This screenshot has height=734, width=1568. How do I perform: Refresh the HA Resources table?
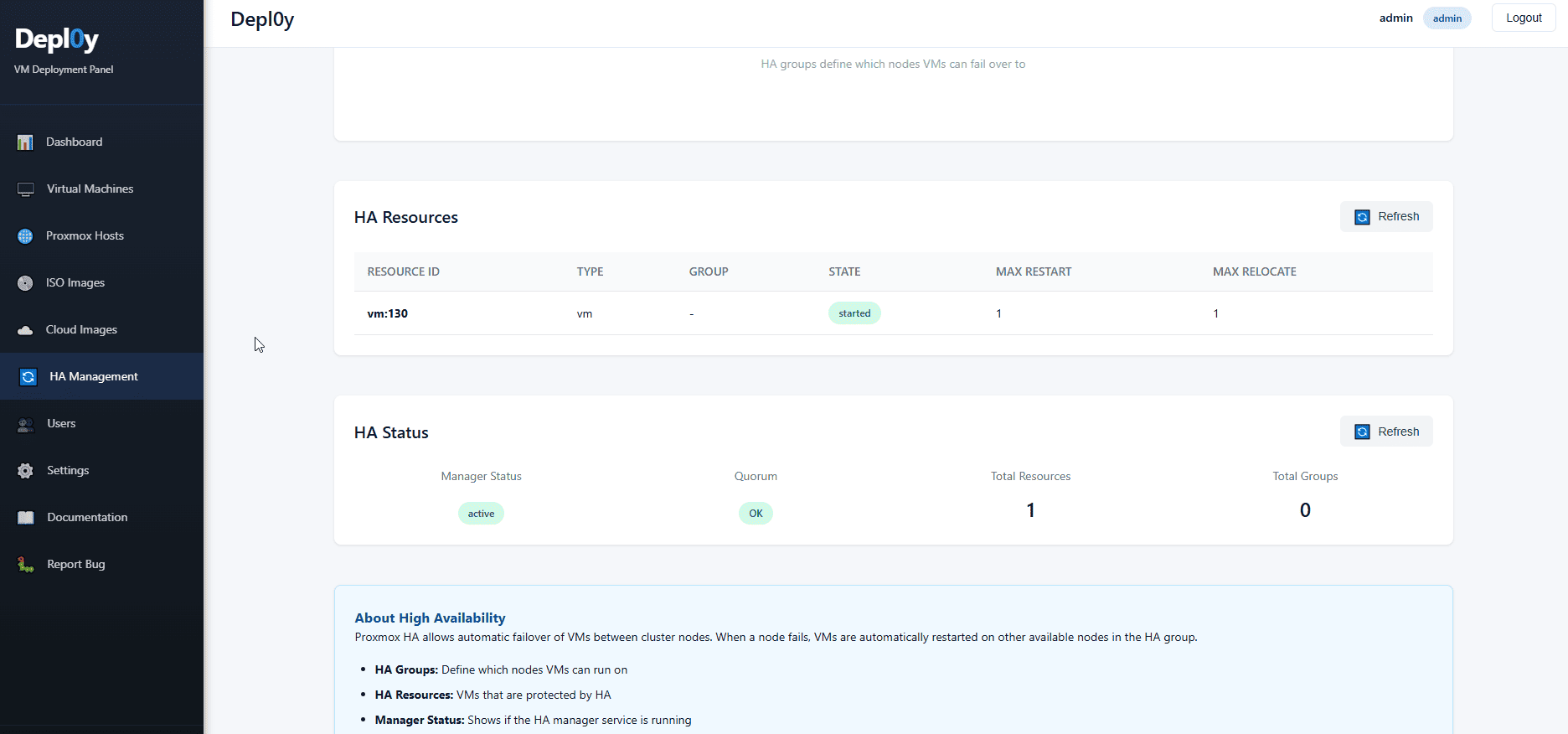tap(1386, 217)
